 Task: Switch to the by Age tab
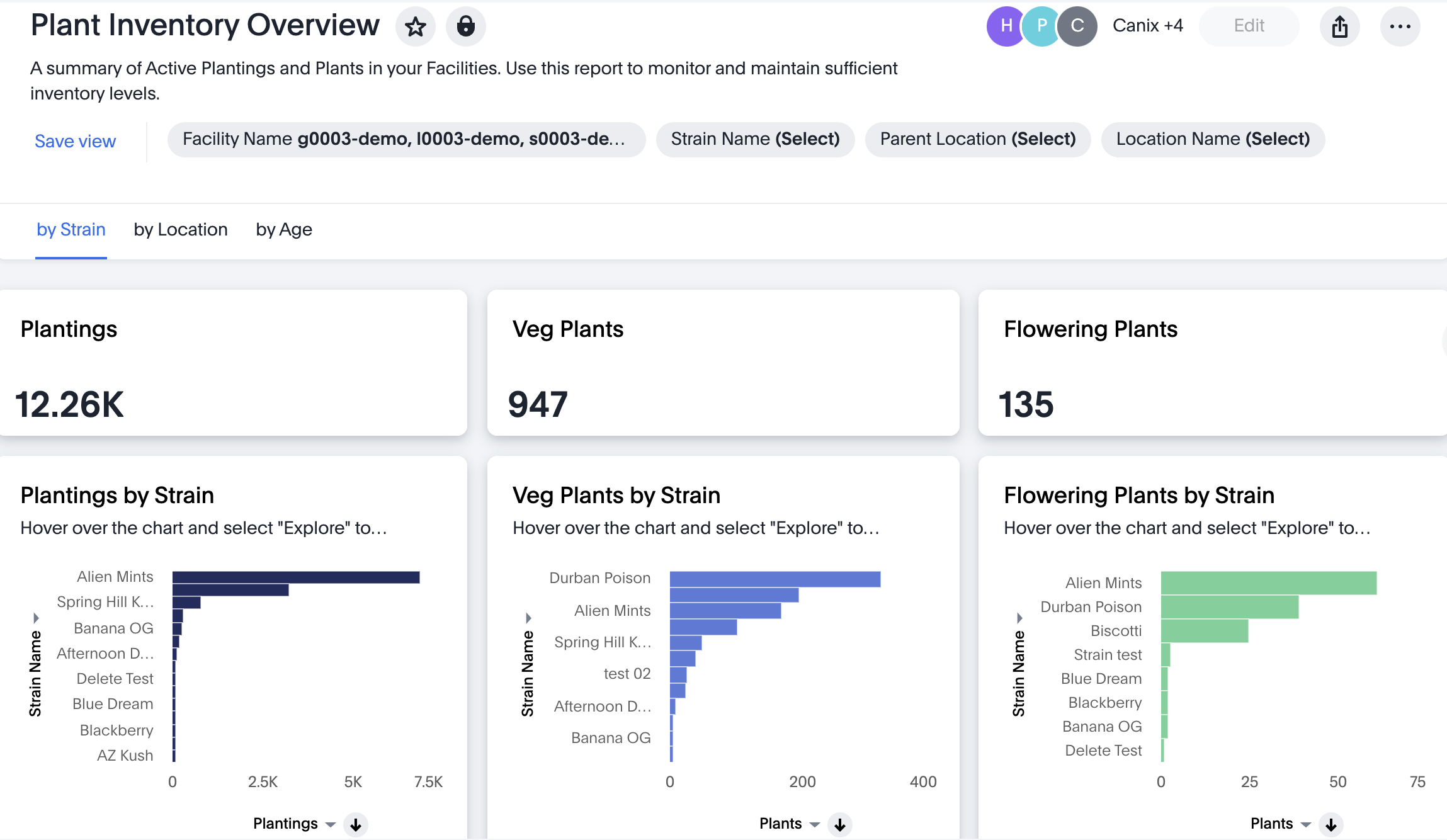[x=284, y=230]
